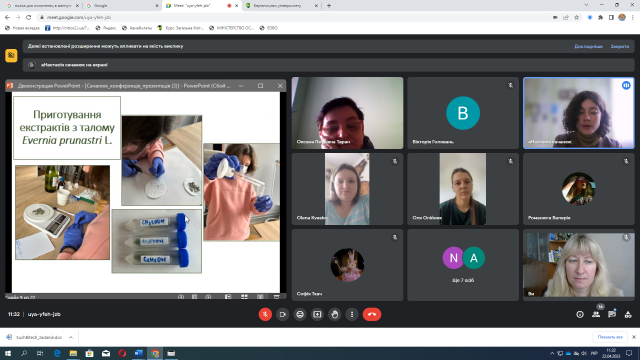Open the activities icon in Meet
640x360 pixels.
(628, 314)
